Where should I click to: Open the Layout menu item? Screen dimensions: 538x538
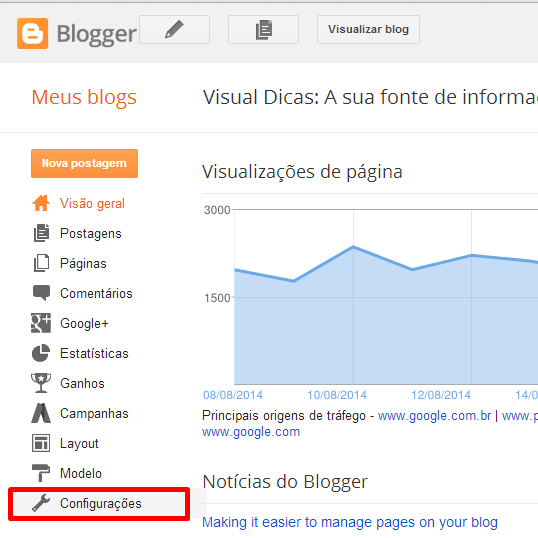65,443
